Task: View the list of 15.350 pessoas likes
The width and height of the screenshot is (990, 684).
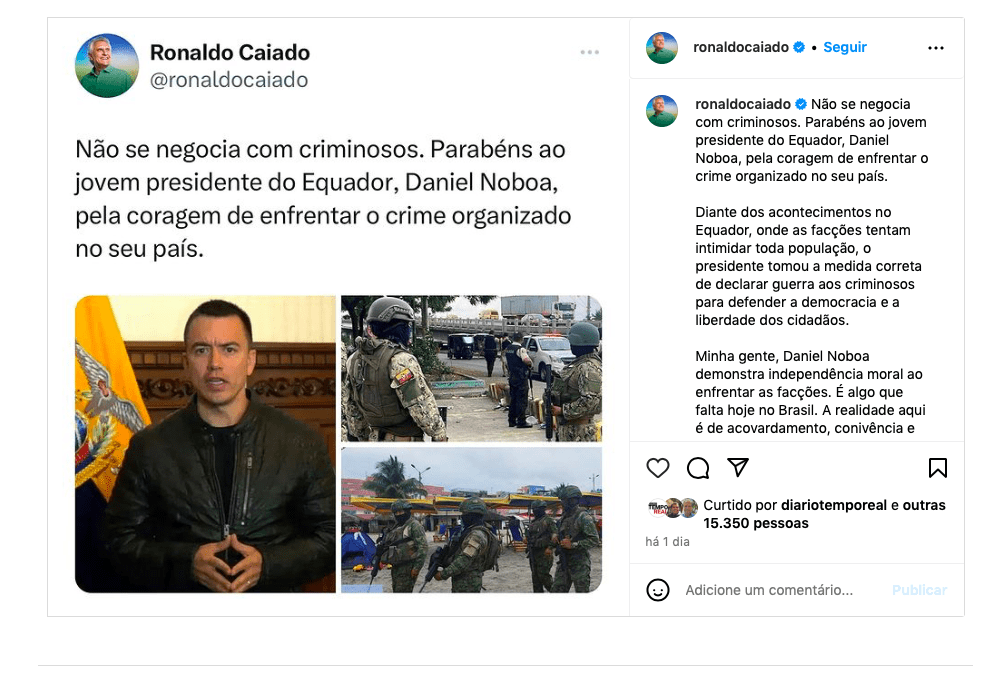Action: point(756,524)
